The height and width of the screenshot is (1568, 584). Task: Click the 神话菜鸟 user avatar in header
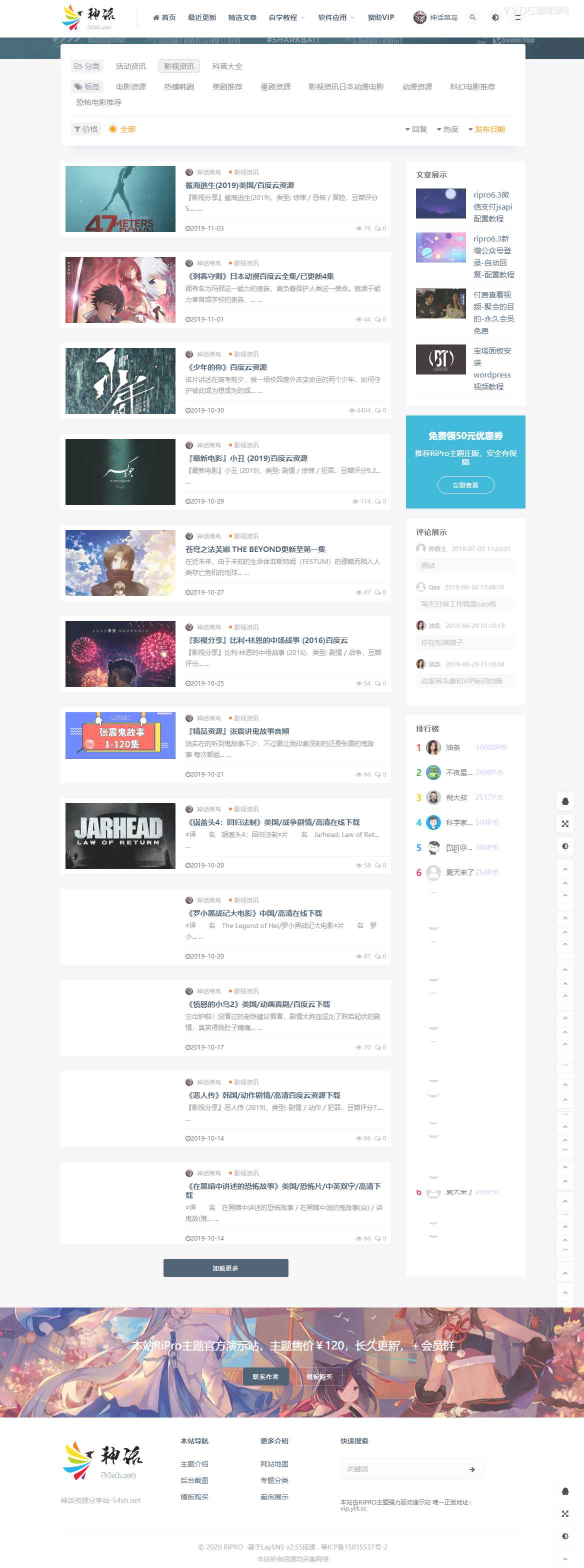pyautogui.click(x=419, y=17)
